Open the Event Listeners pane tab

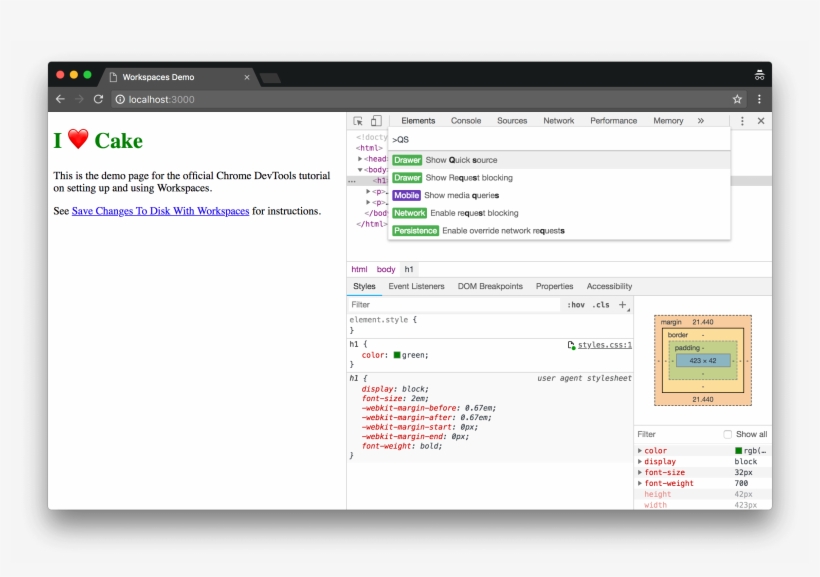(x=416, y=286)
